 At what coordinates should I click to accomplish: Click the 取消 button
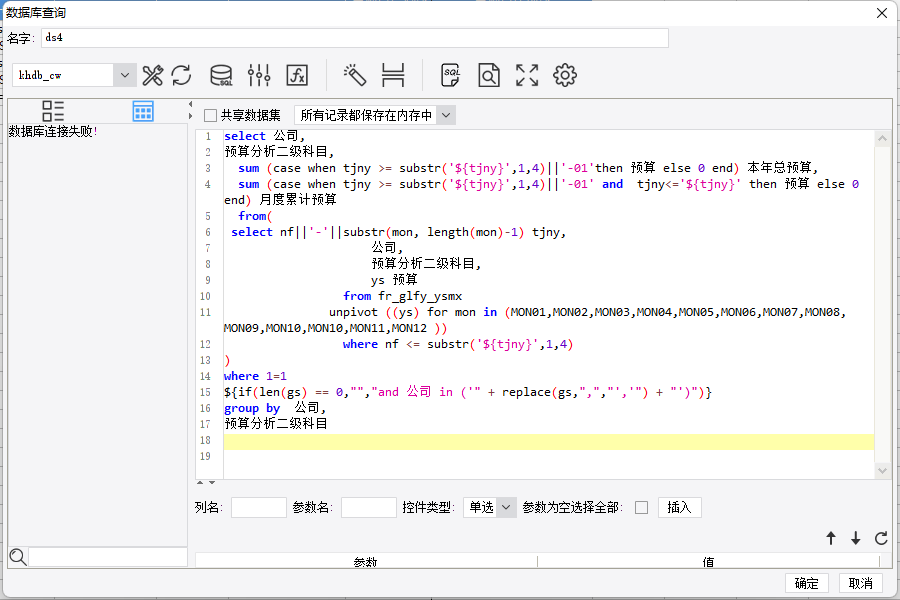[860, 583]
